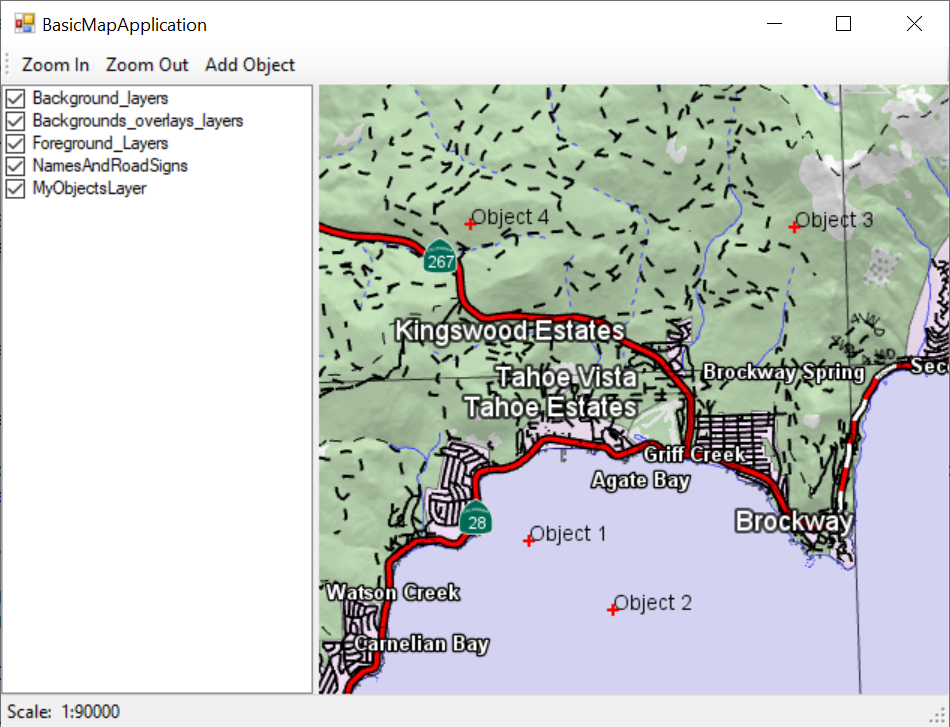
Task: Disable the Foreground_Layers checkbox
Action: (x=16, y=143)
